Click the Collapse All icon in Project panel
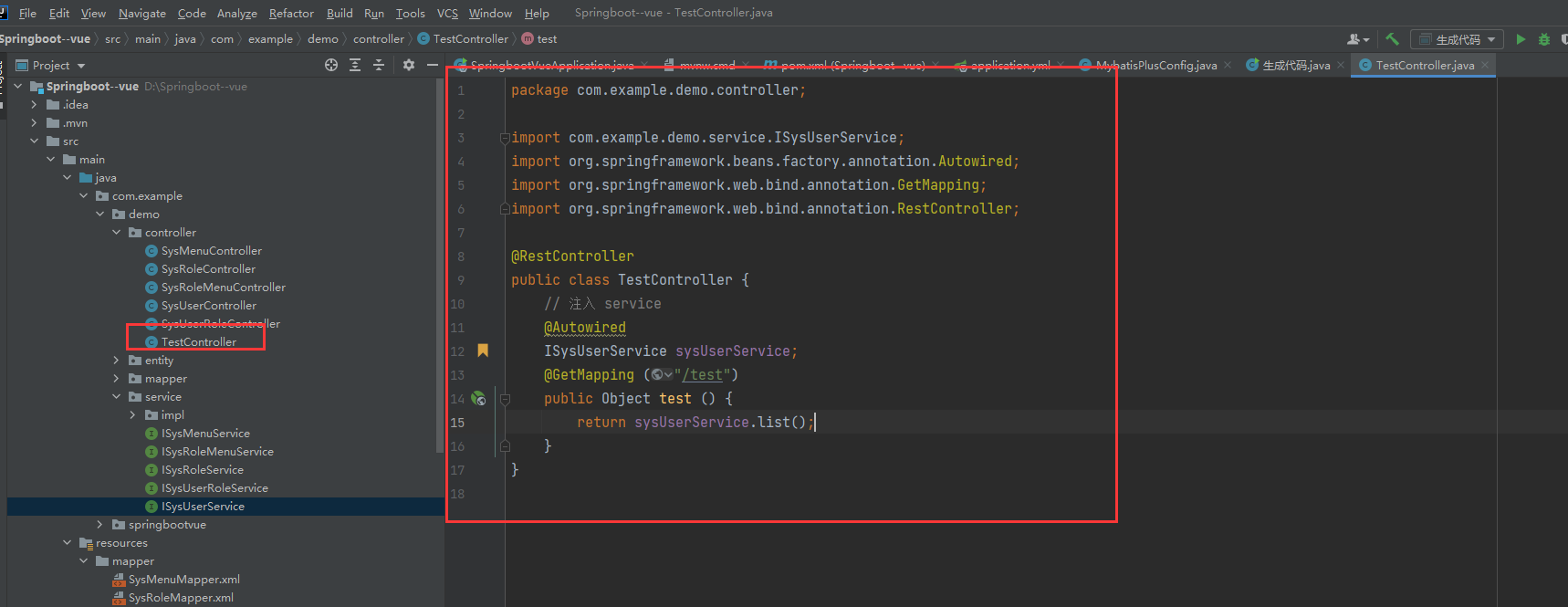The image size is (1568, 607). pos(379,65)
